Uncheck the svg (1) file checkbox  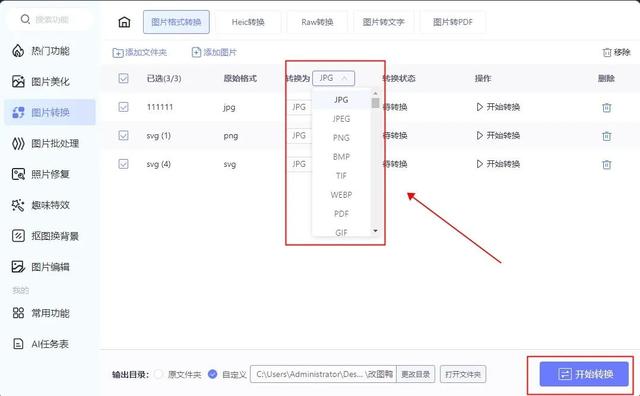(x=123, y=136)
